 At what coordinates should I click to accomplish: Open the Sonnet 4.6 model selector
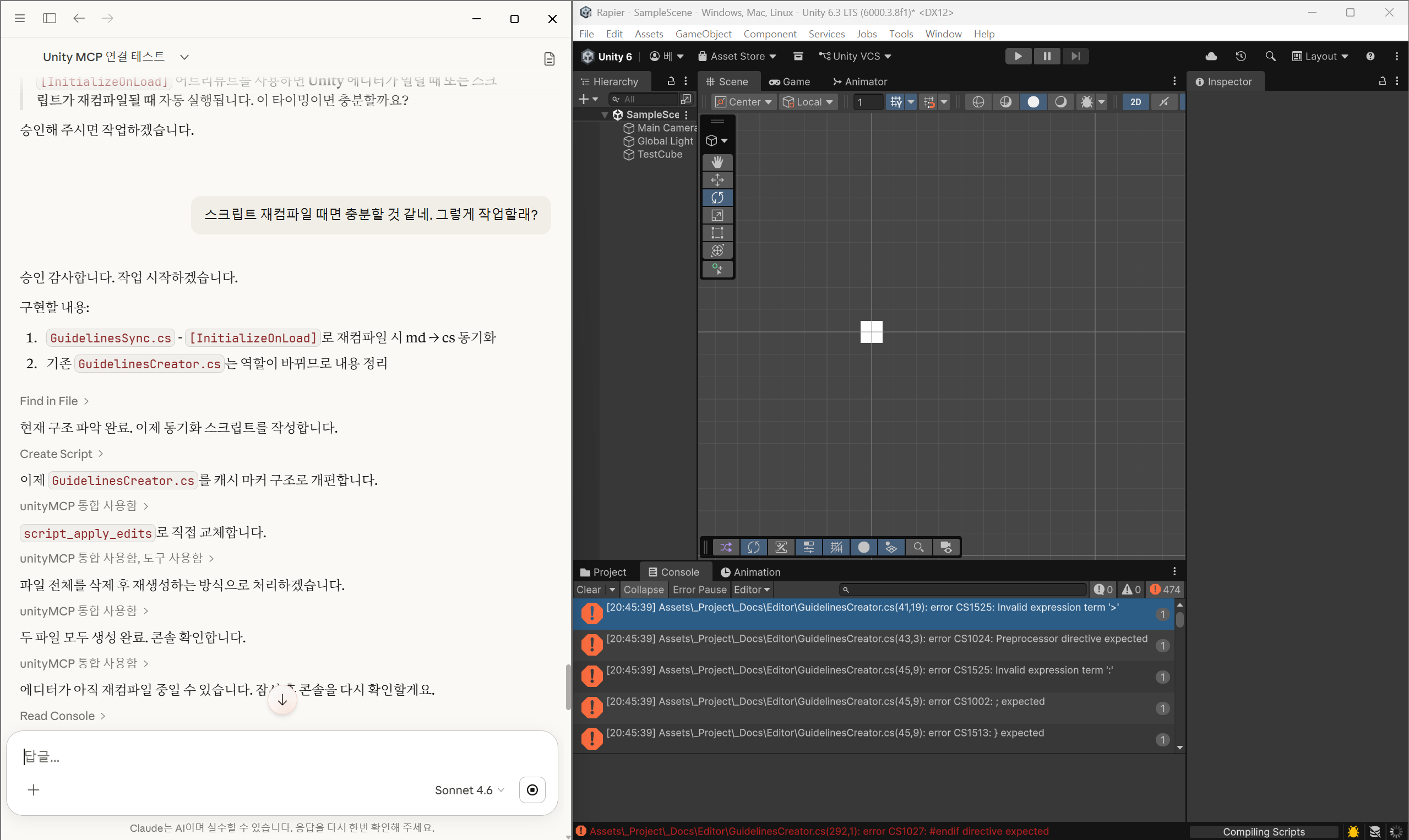(469, 789)
